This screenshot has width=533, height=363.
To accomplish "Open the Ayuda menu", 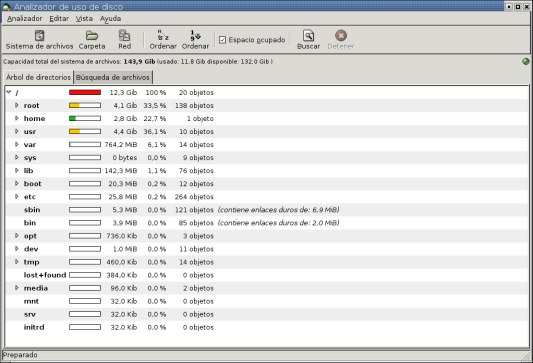I will (110, 19).
